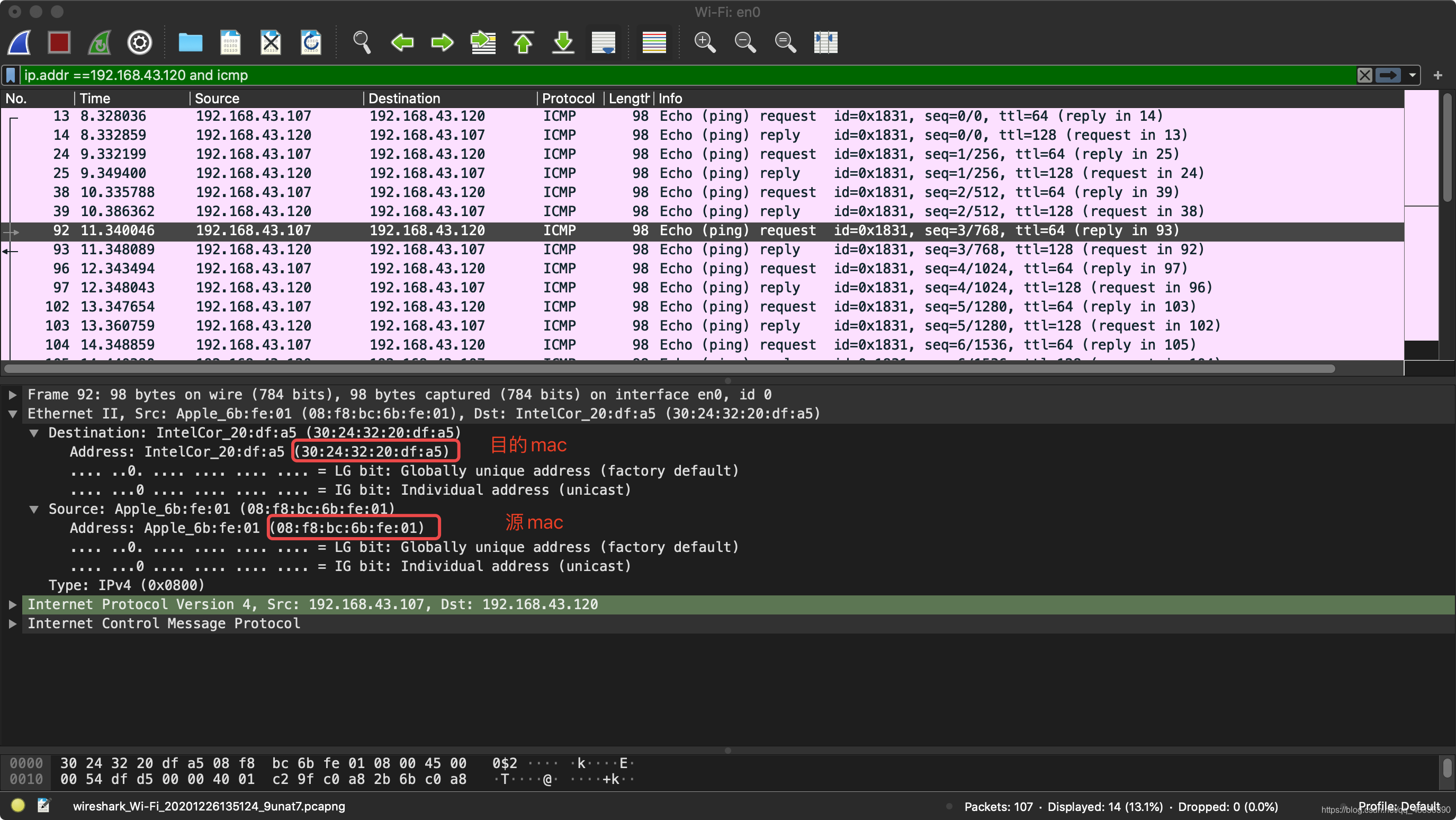Close the capture file with the X-page icon
1456x820 pixels.
pyautogui.click(x=271, y=43)
